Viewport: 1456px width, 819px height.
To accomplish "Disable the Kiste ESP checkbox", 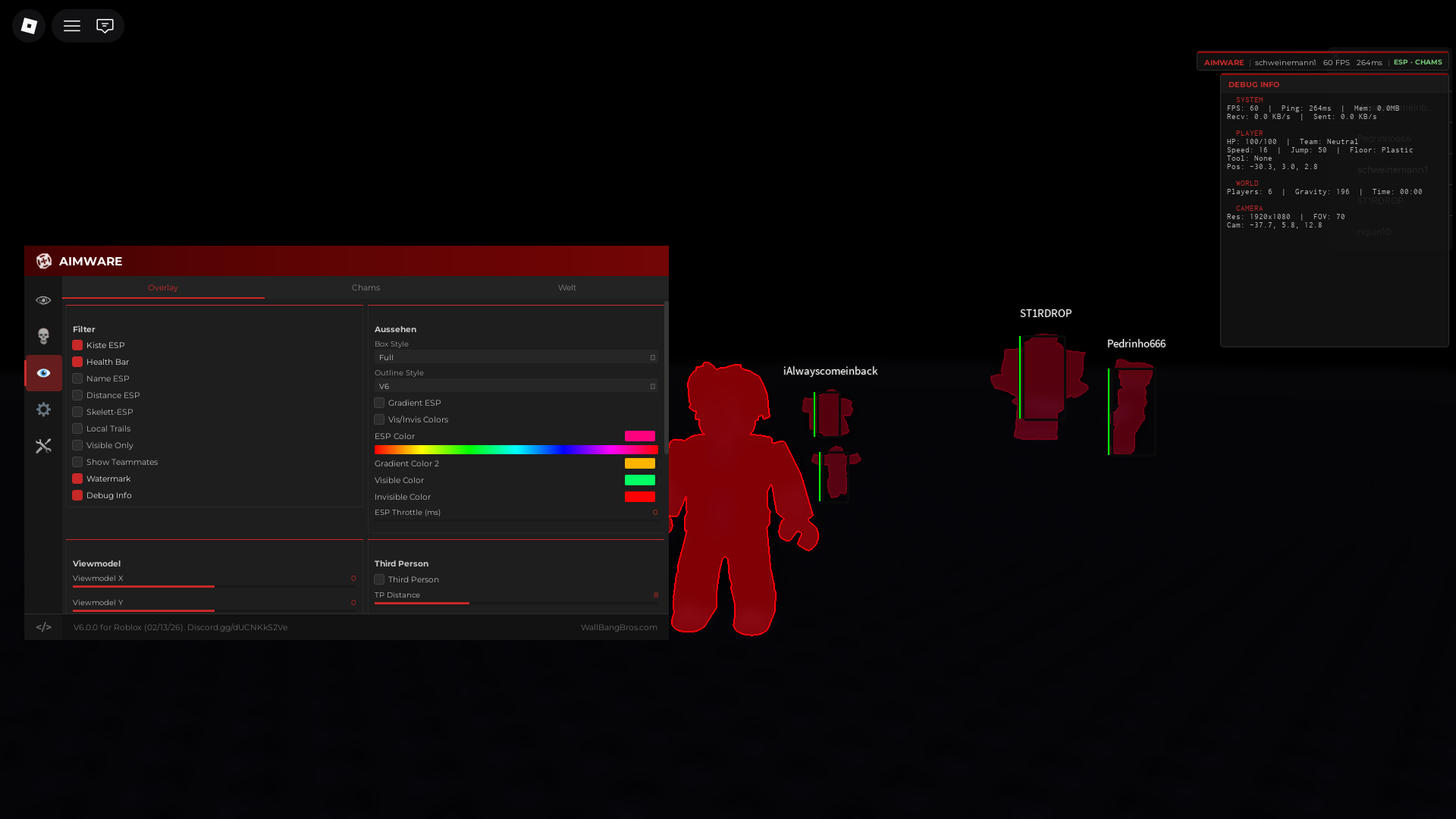I will 77,345.
